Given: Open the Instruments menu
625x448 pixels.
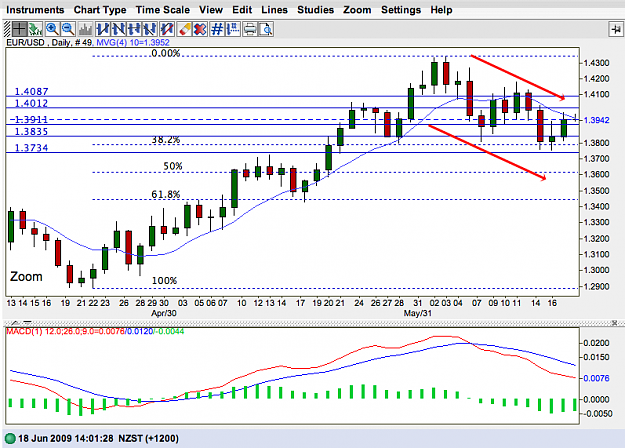Looking at the screenshot, I should point(35,10).
